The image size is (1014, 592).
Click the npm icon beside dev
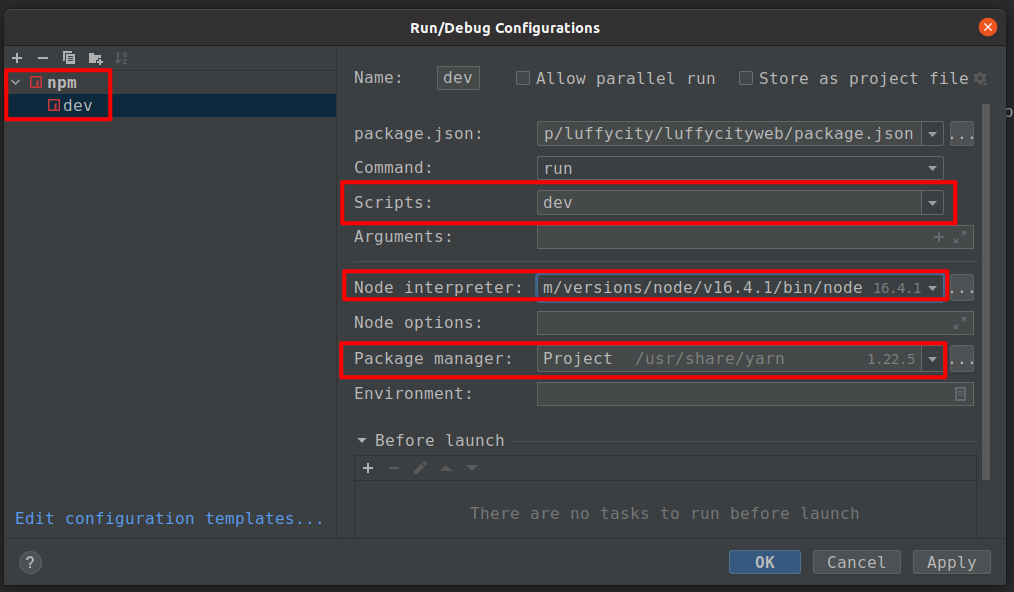(54, 105)
